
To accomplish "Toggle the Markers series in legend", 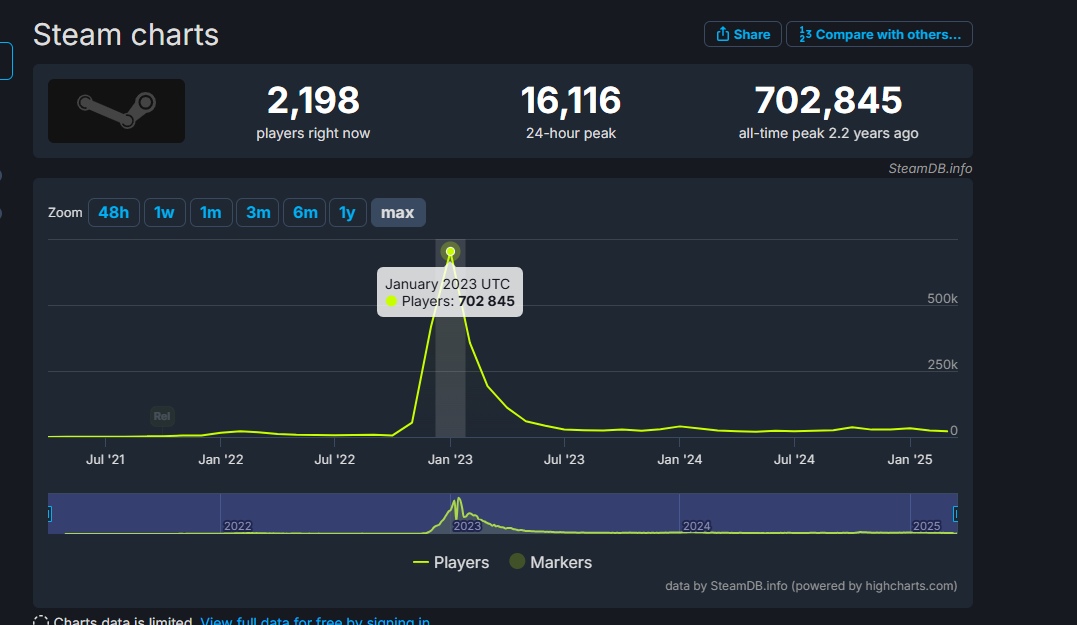I will click(550, 562).
